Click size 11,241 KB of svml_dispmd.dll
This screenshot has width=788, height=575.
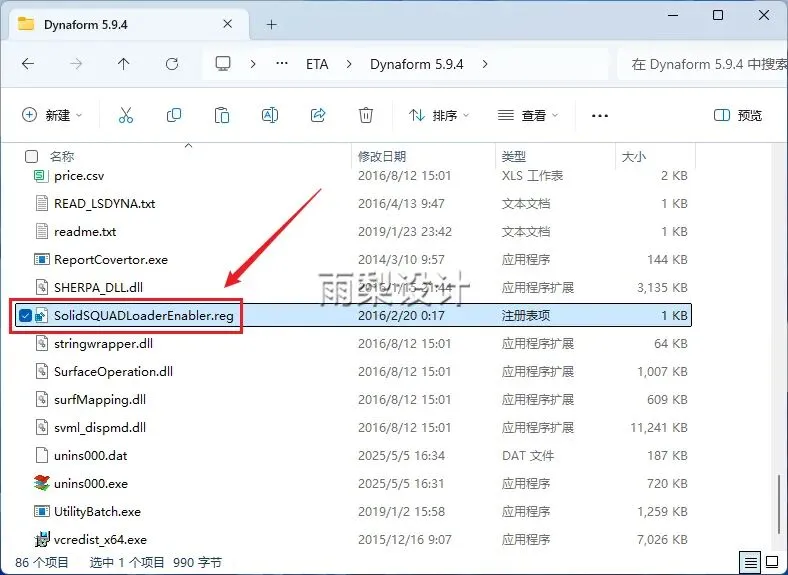point(659,427)
